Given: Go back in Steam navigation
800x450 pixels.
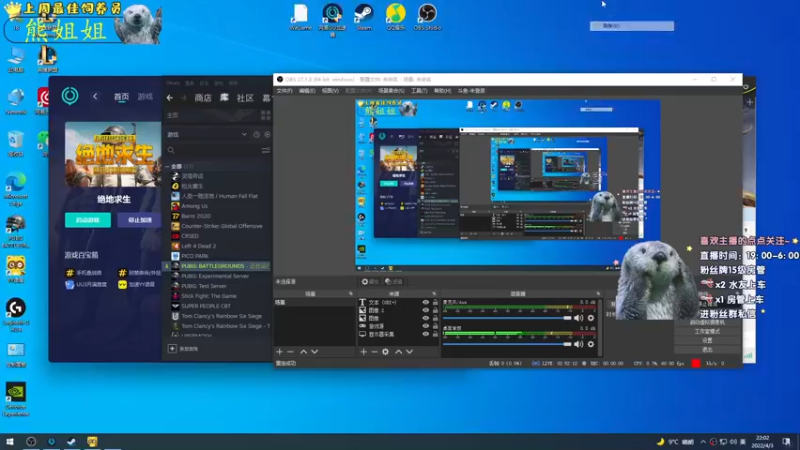Looking at the screenshot, I should click(x=170, y=98).
